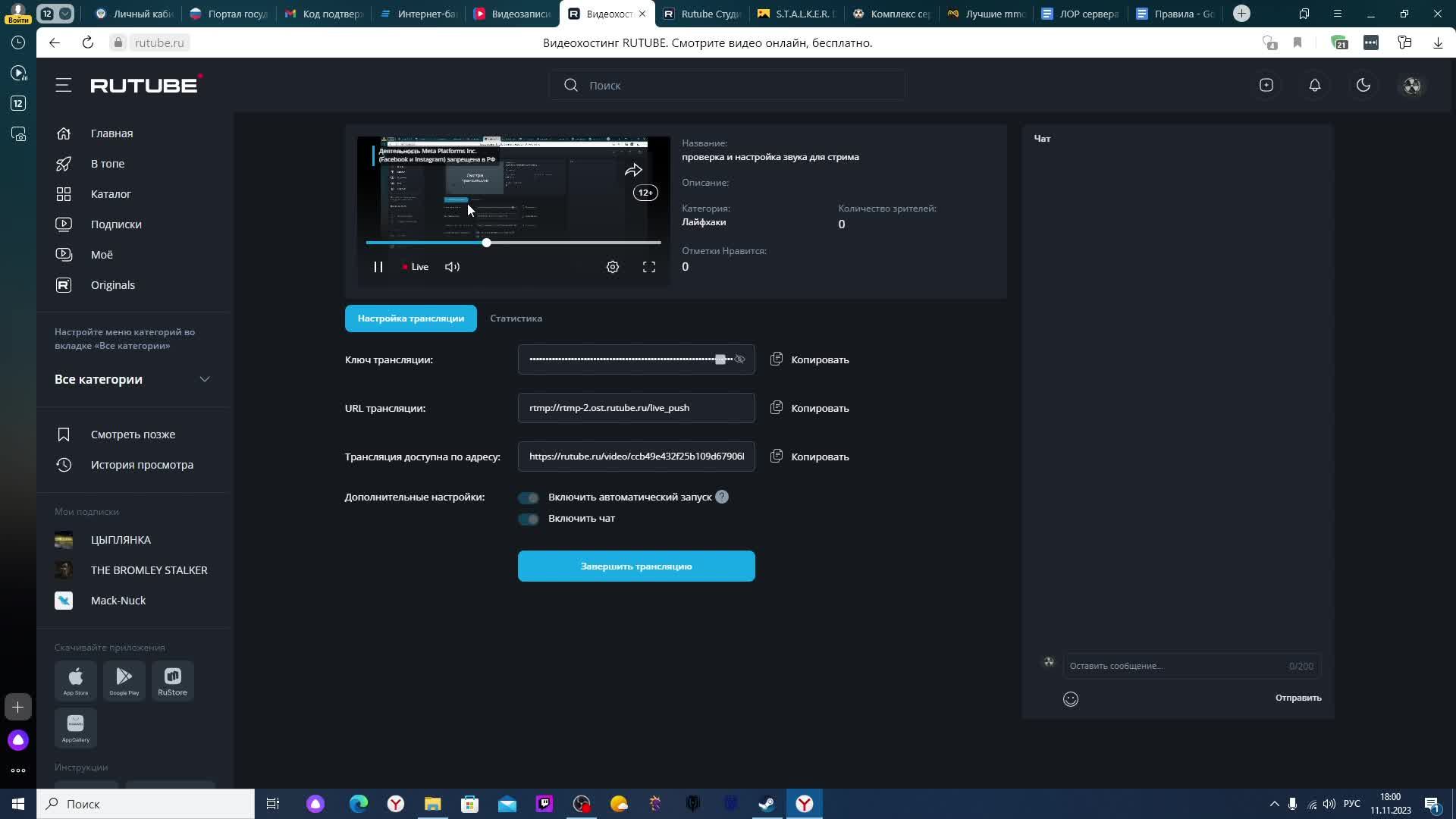Image resolution: width=1456 pixels, height=819 pixels.
Task: Click the RUTUBE logo
Action: click(146, 85)
